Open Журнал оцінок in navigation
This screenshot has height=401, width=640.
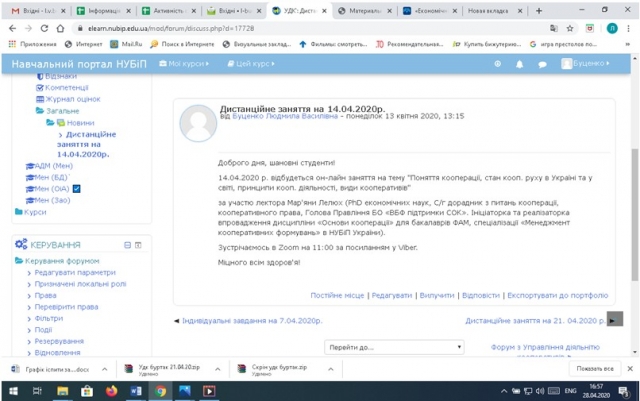coord(73,99)
